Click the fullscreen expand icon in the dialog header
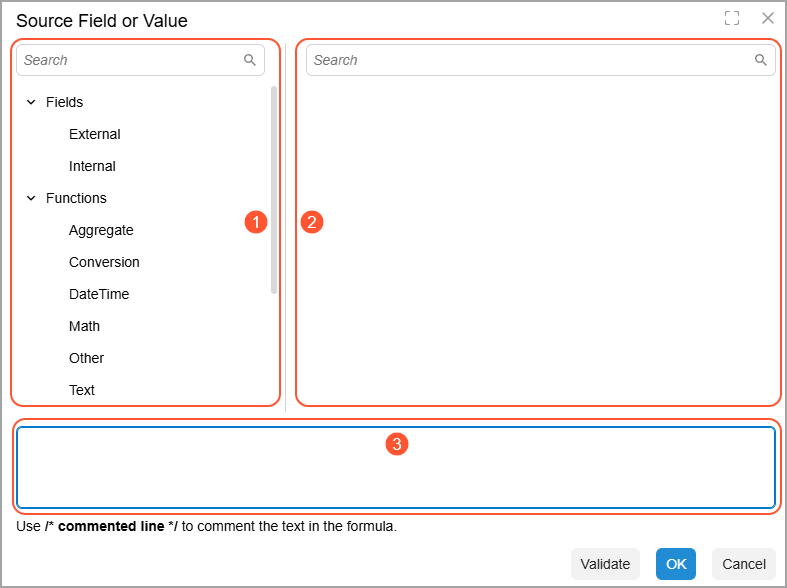Viewport: 787px width, 588px height. 732,18
